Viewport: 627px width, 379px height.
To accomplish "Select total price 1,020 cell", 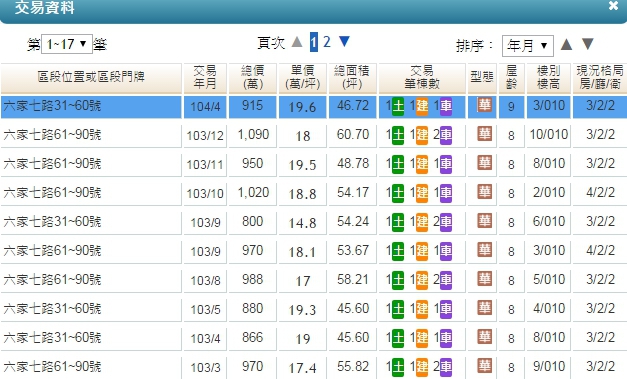I will coord(253,193).
